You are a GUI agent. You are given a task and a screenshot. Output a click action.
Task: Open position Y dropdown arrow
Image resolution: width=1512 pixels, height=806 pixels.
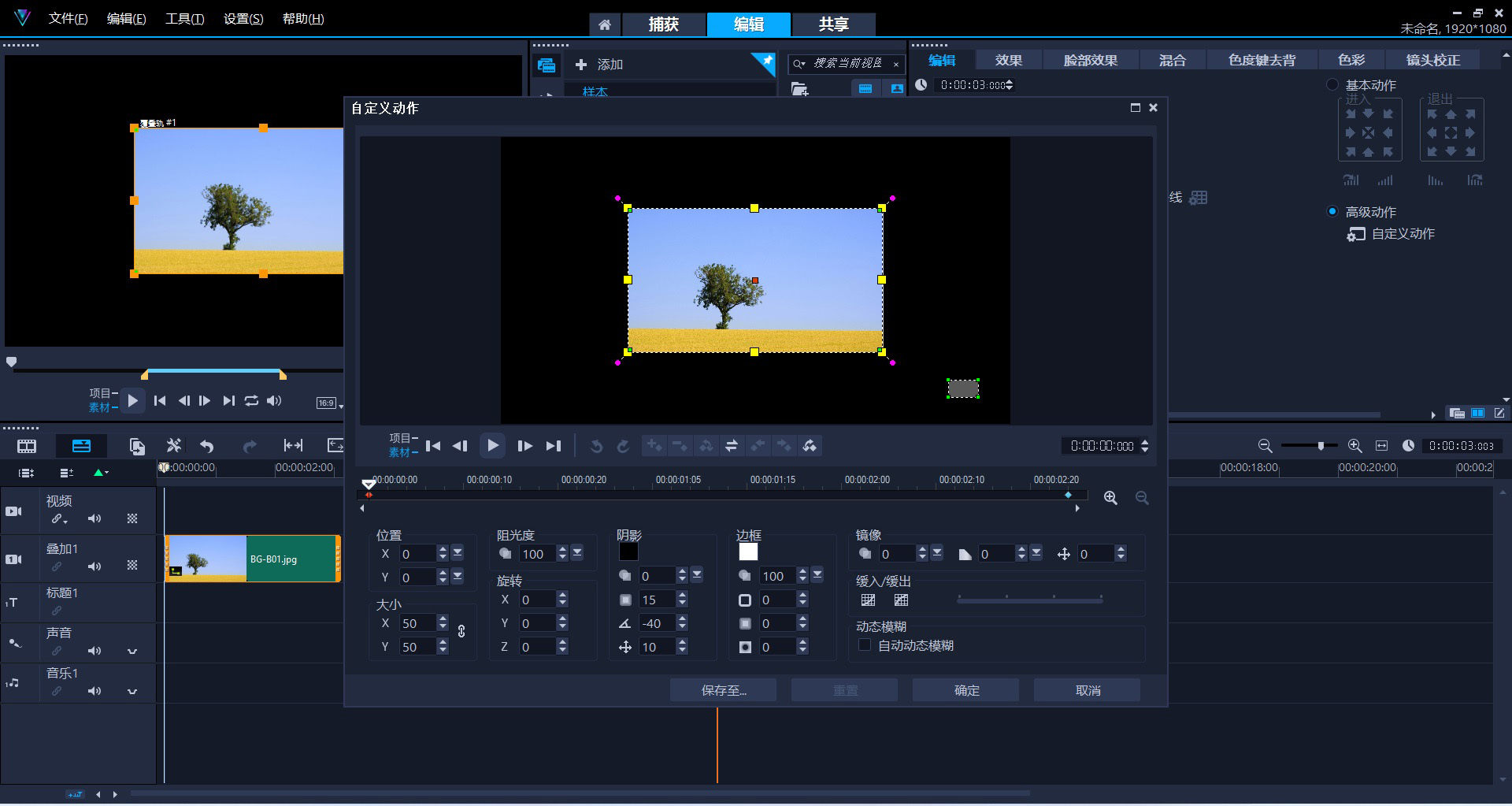(x=458, y=577)
